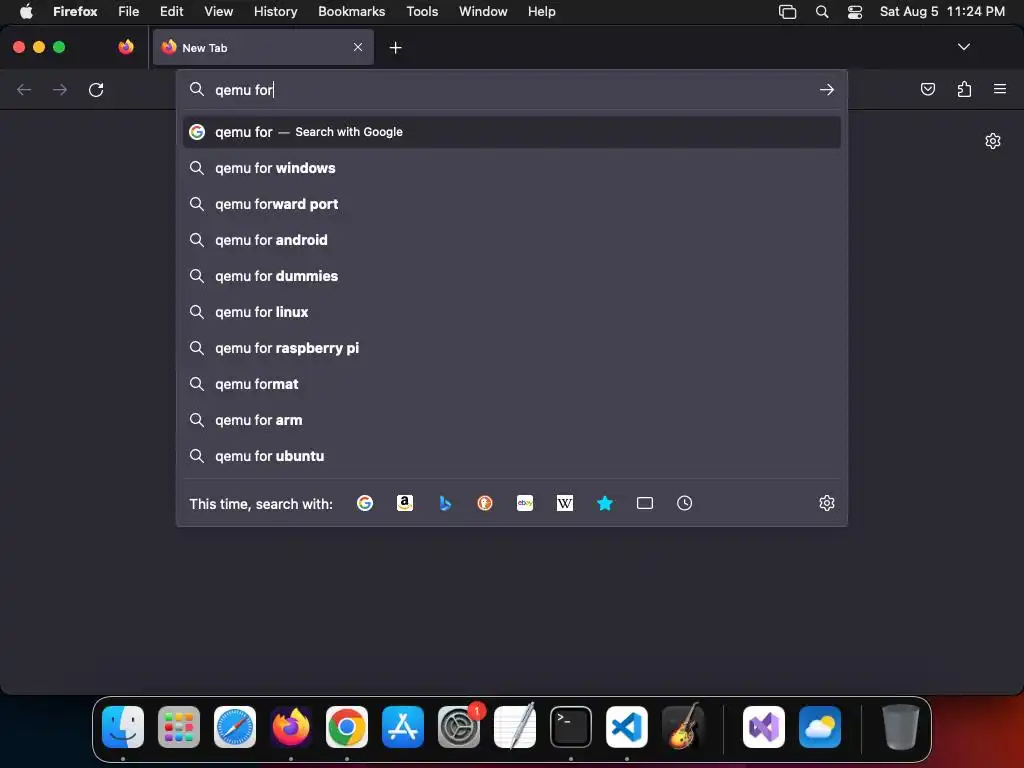Open TextEdit from the Dock
Viewport: 1024px width, 768px height.
click(x=515, y=727)
